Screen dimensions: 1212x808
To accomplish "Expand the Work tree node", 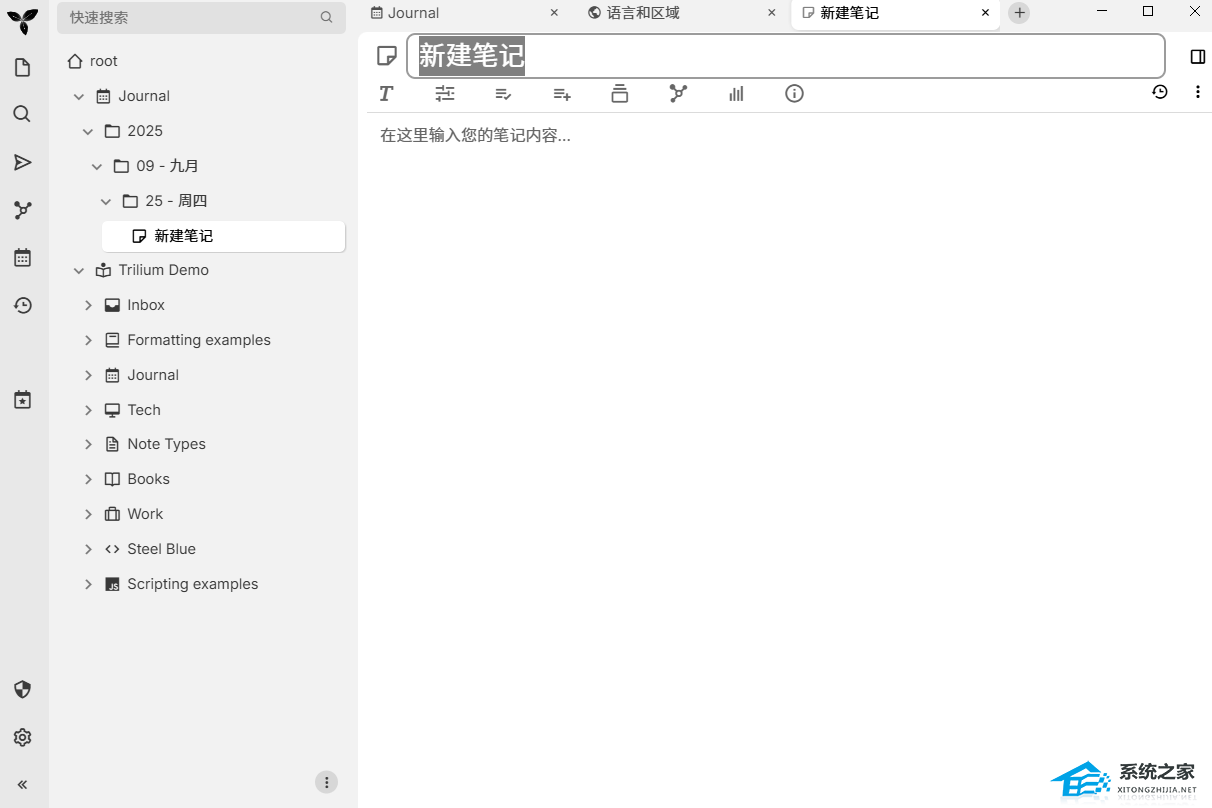I will (88, 514).
